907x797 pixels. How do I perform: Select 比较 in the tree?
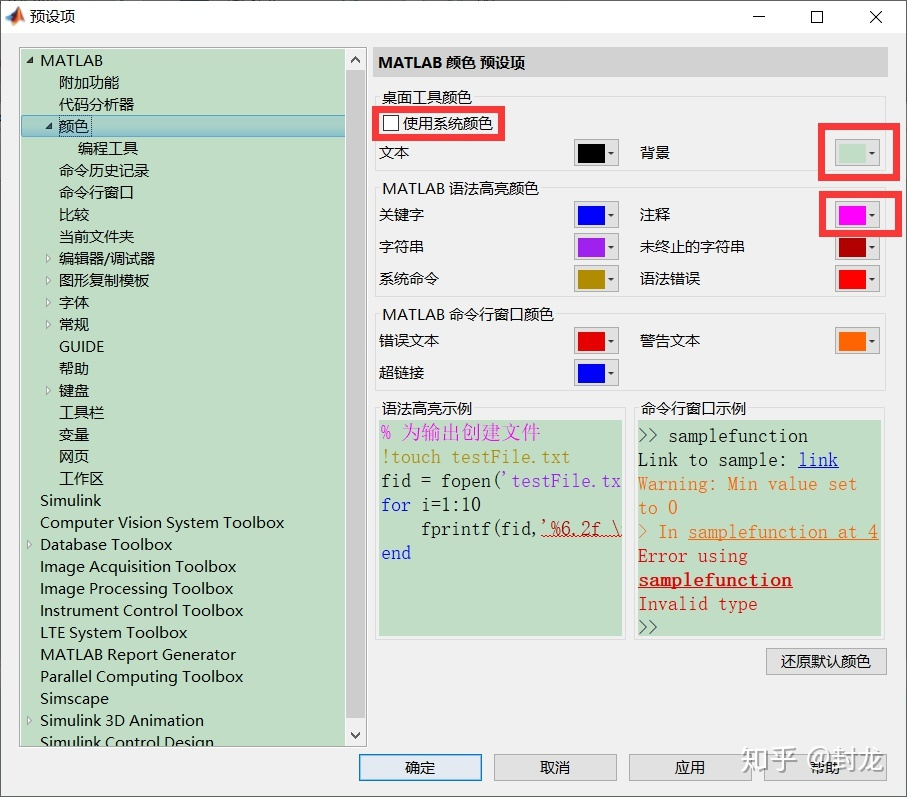pos(73,215)
